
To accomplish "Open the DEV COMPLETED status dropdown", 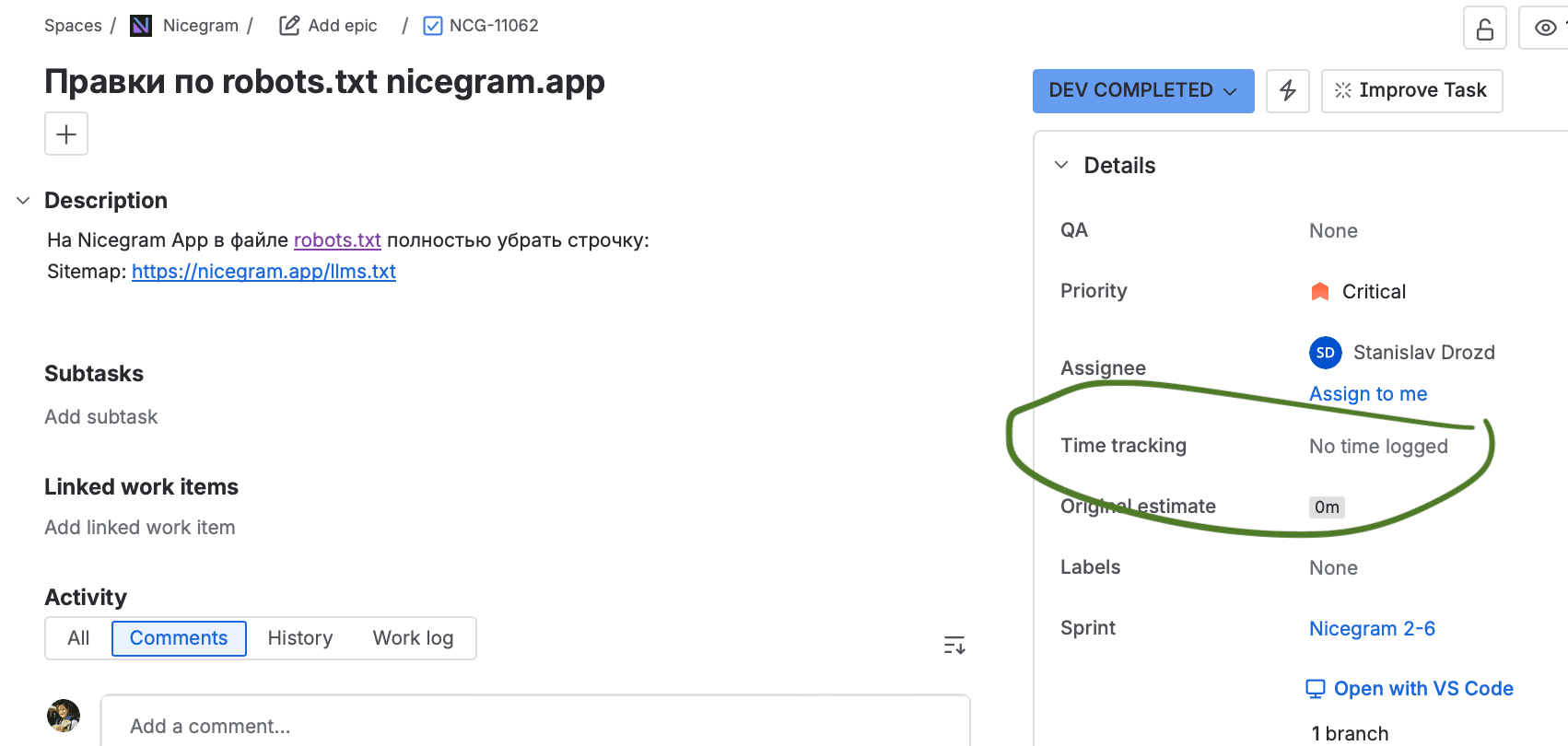I will [1142, 90].
